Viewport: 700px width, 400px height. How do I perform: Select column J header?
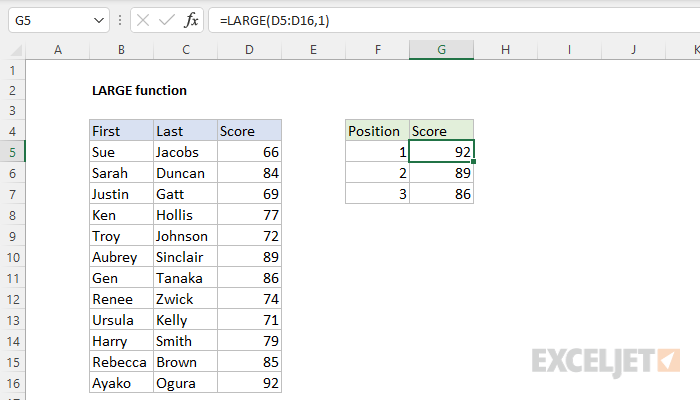coord(633,50)
